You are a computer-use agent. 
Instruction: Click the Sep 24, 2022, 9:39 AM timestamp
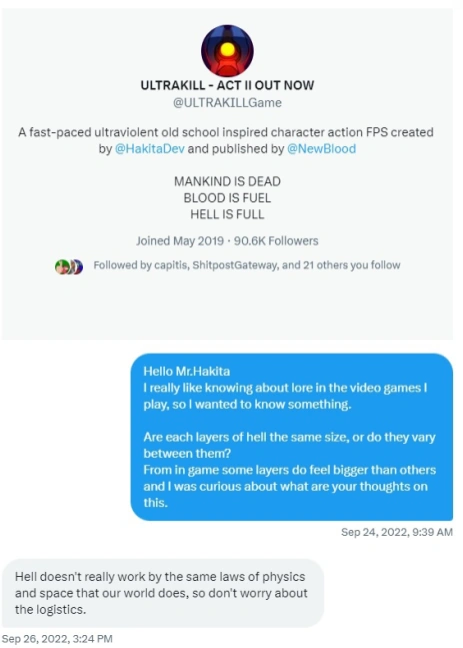[x=397, y=532]
